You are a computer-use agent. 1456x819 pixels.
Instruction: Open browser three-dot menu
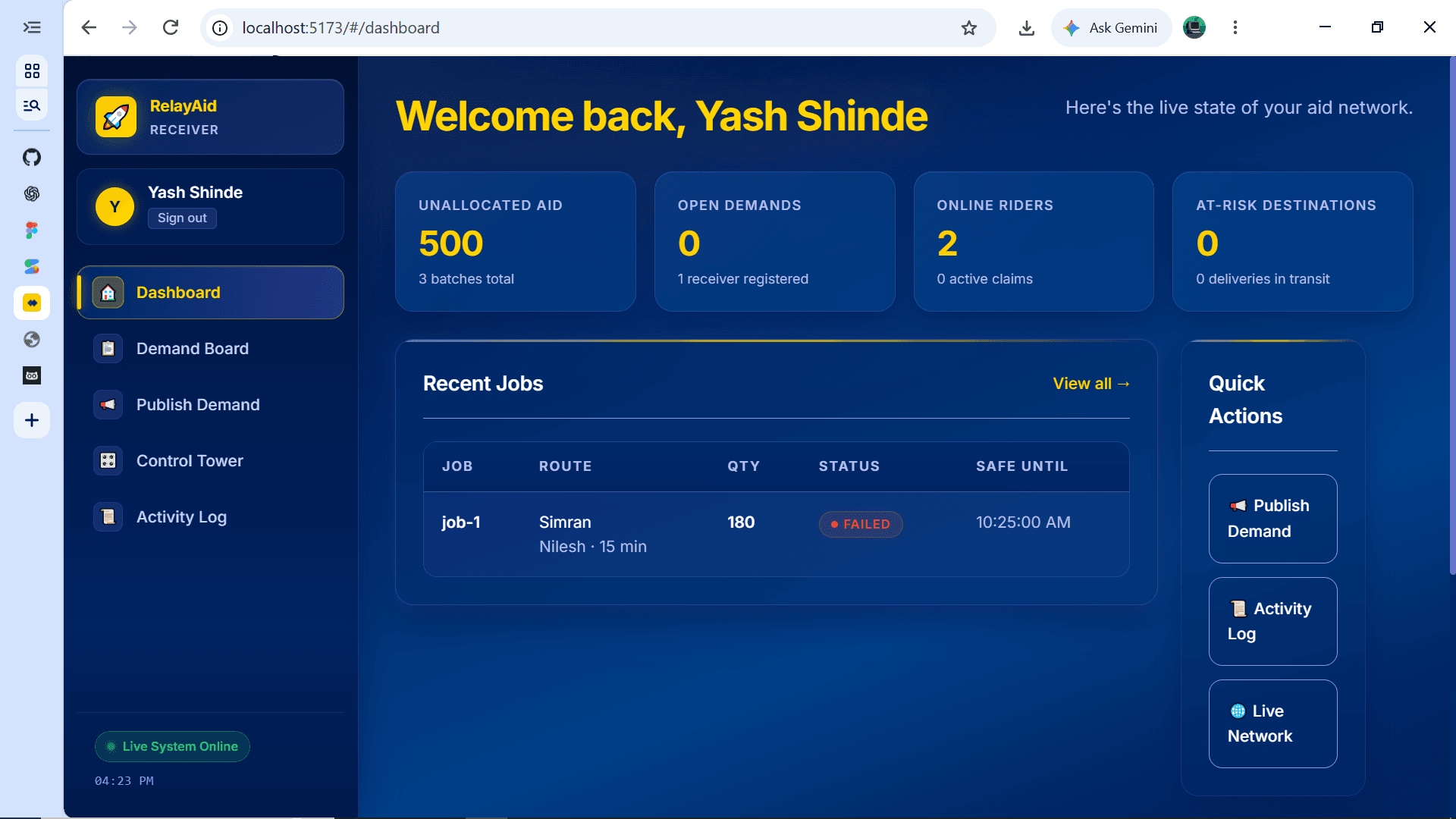click(x=1235, y=28)
